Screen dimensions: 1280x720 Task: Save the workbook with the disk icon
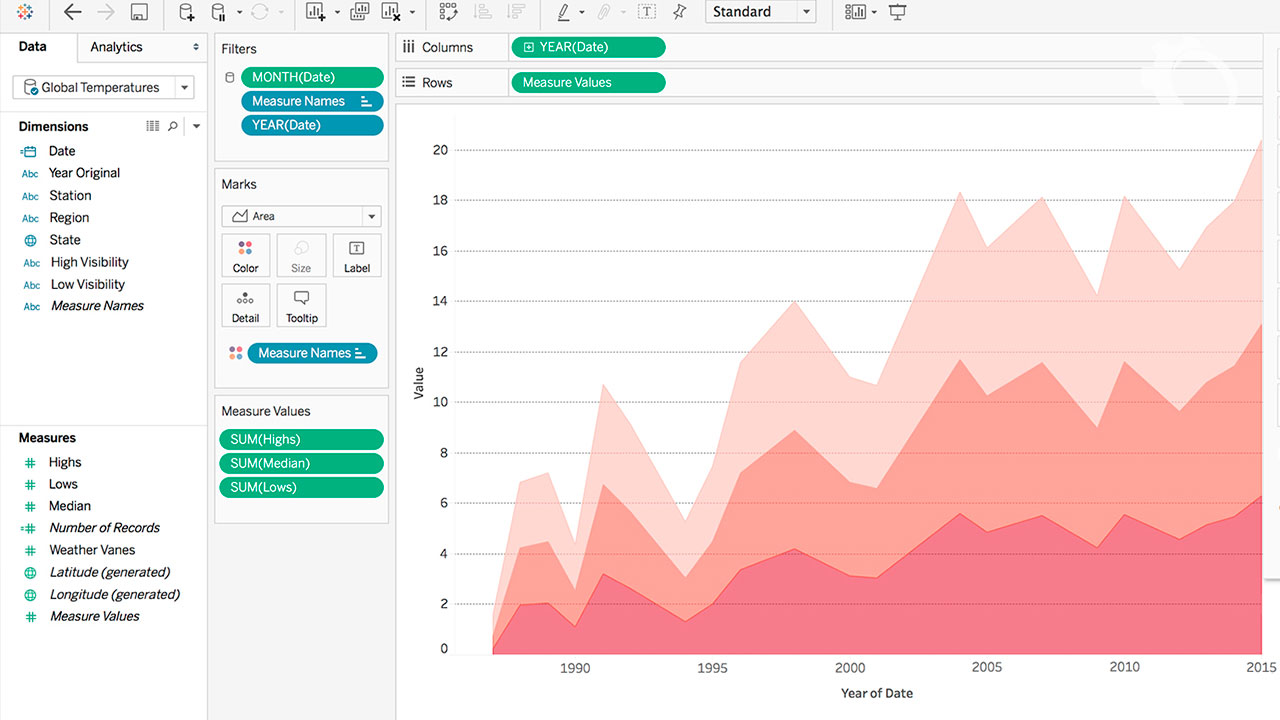[139, 12]
